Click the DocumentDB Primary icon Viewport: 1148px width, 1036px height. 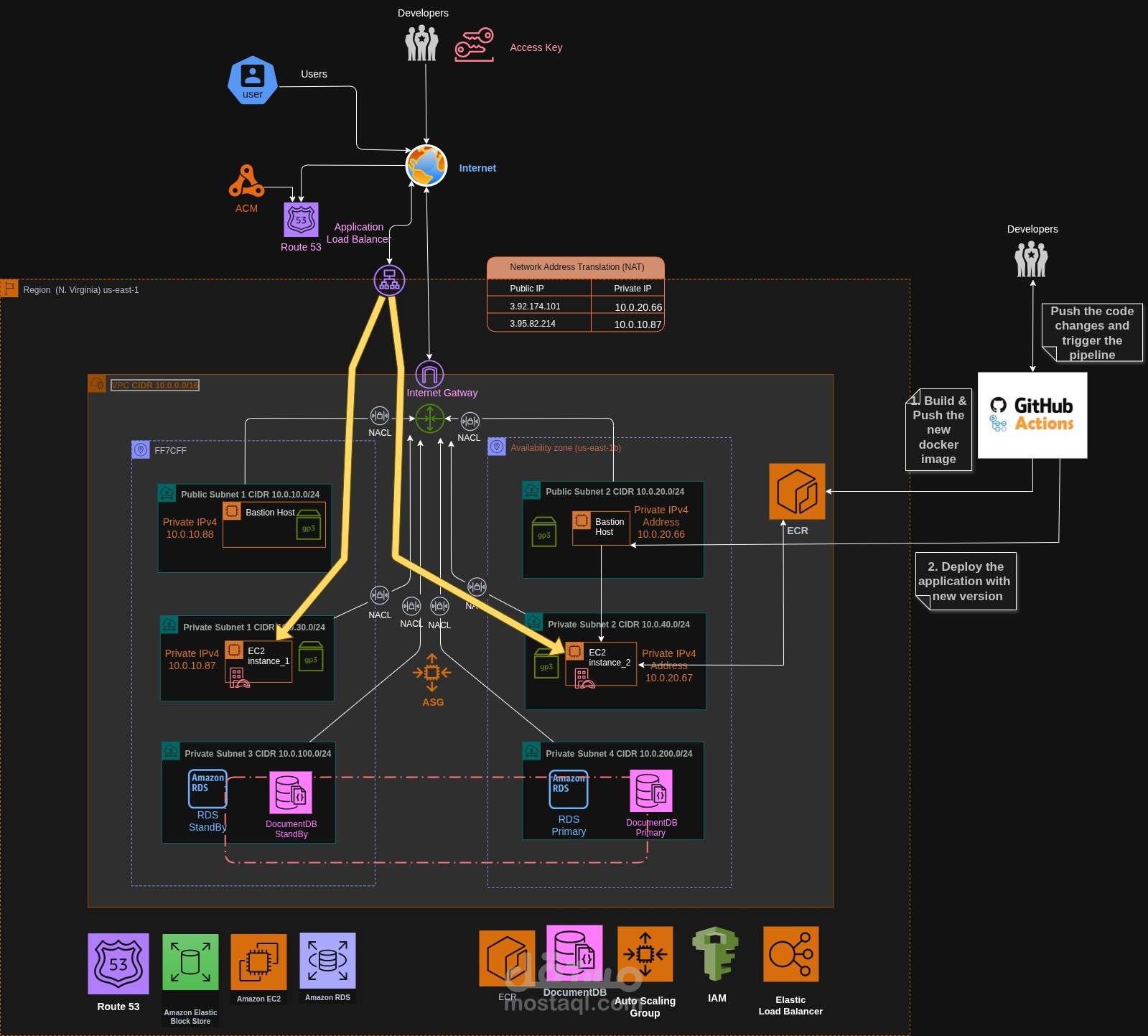(651, 791)
